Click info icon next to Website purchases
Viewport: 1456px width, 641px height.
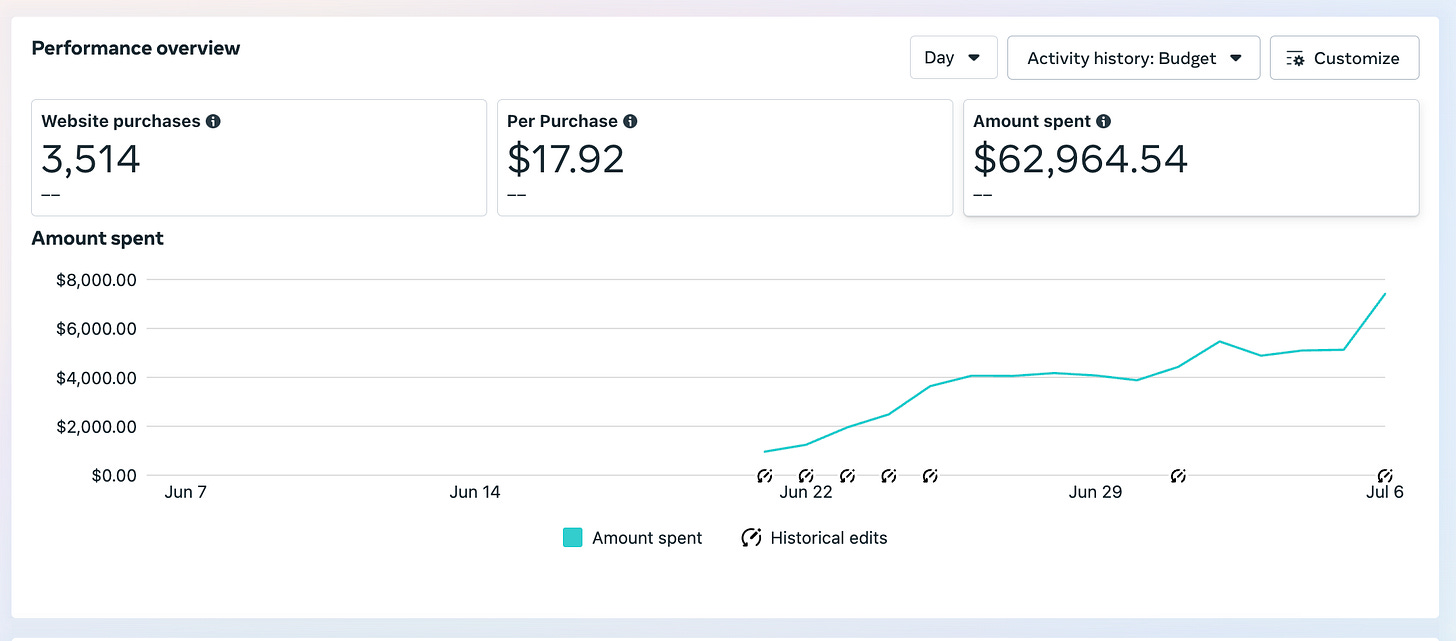[x=213, y=121]
